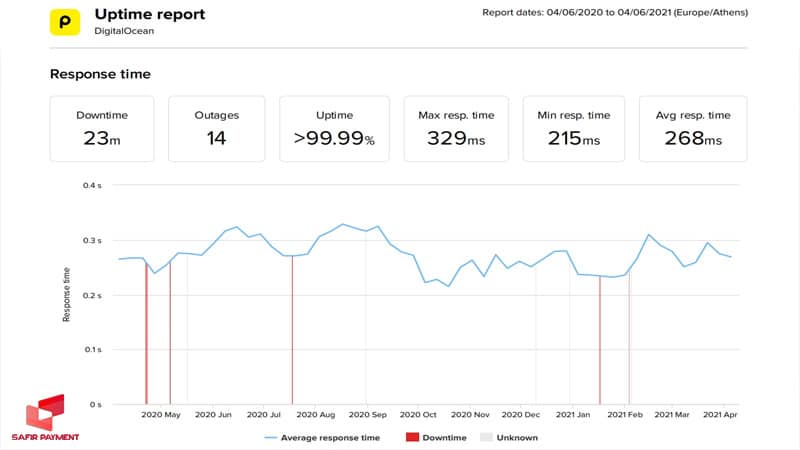The height and width of the screenshot is (450, 800).
Task: Click the 2020 Sep x-axis label
Action: [x=367, y=414]
